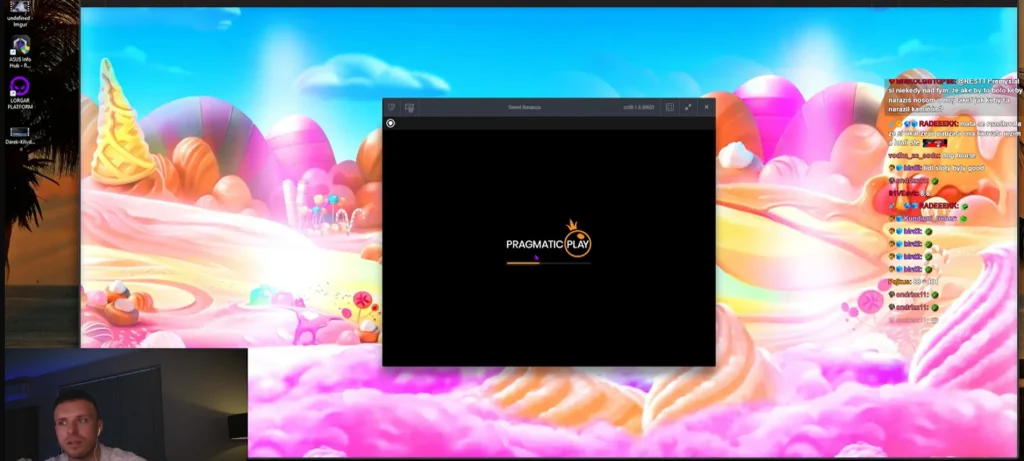1024x461 pixels.
Task: Close the Sweet Bonanza game window
Action: point(706,107)
